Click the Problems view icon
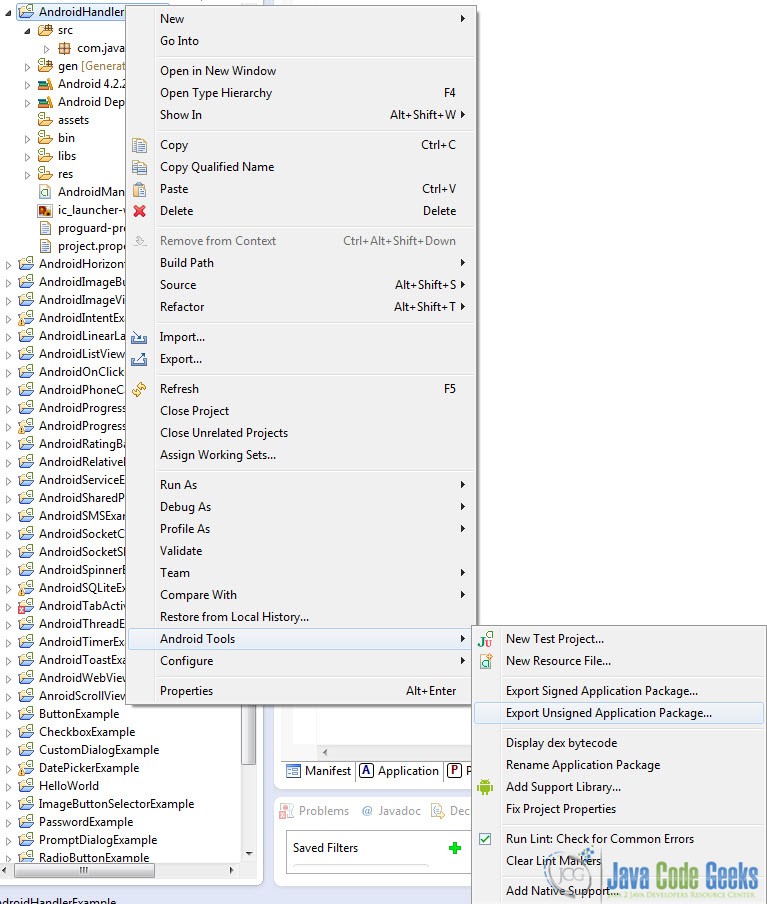The image size is (767, 904). [x=287, y=811]
